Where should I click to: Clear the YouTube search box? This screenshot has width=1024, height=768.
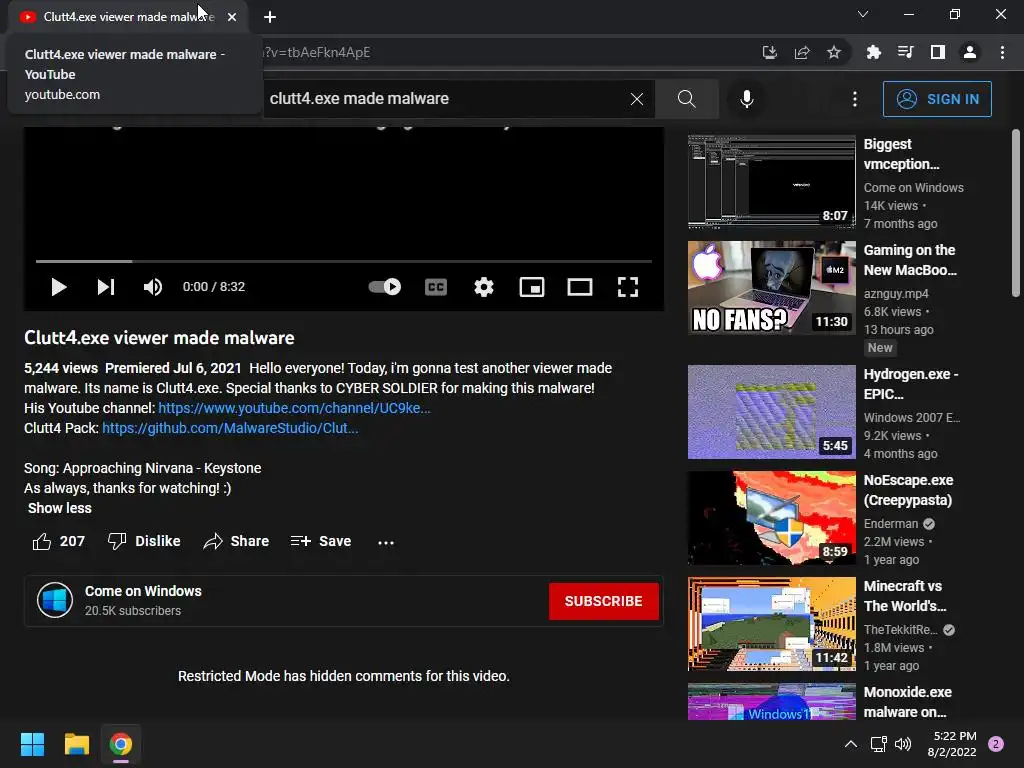tap(637, 99)
